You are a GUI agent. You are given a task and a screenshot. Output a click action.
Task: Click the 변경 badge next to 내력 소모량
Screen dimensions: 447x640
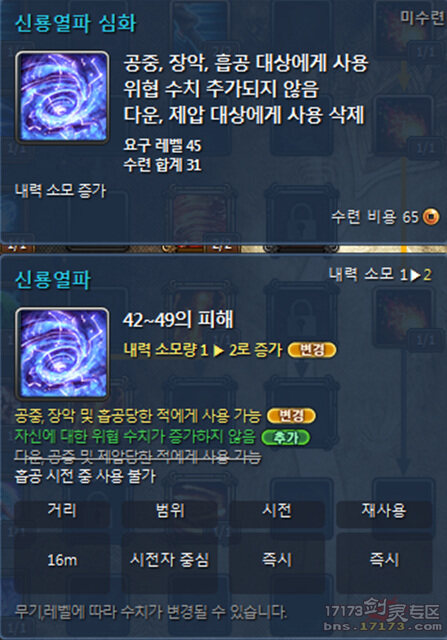[x=312, y=350]
